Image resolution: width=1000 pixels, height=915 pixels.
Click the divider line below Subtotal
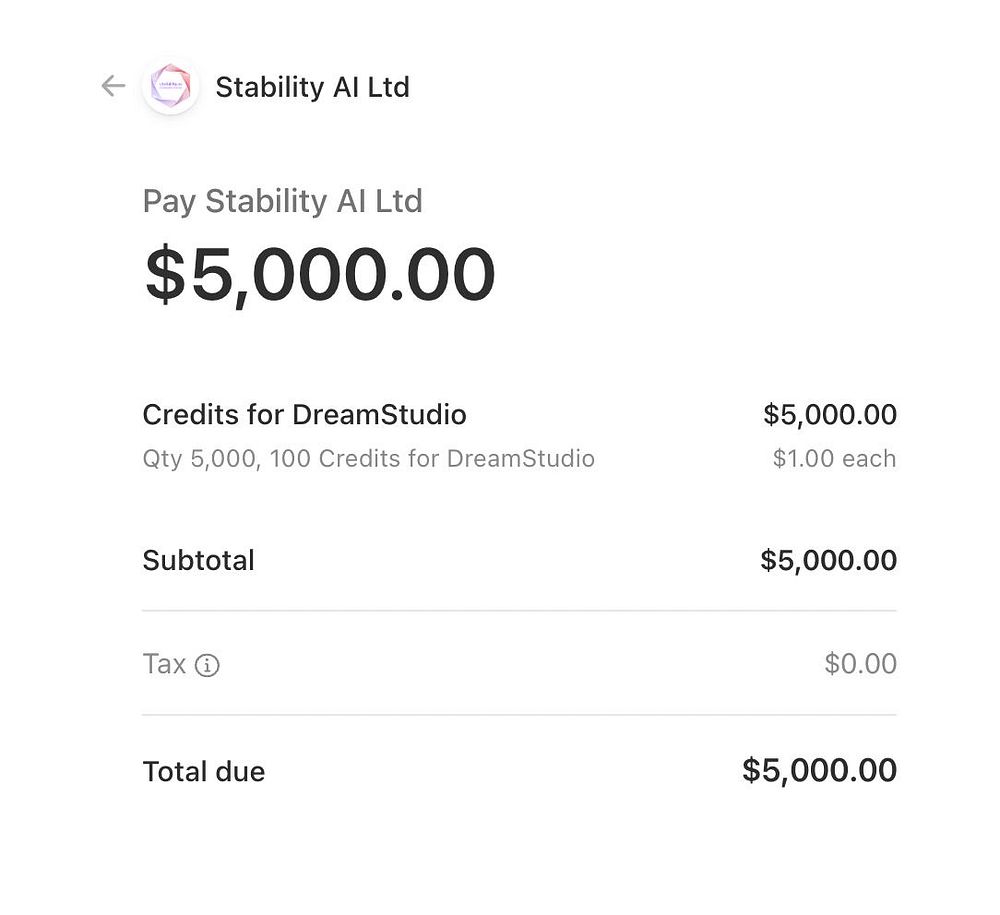[x=519, y=610]
